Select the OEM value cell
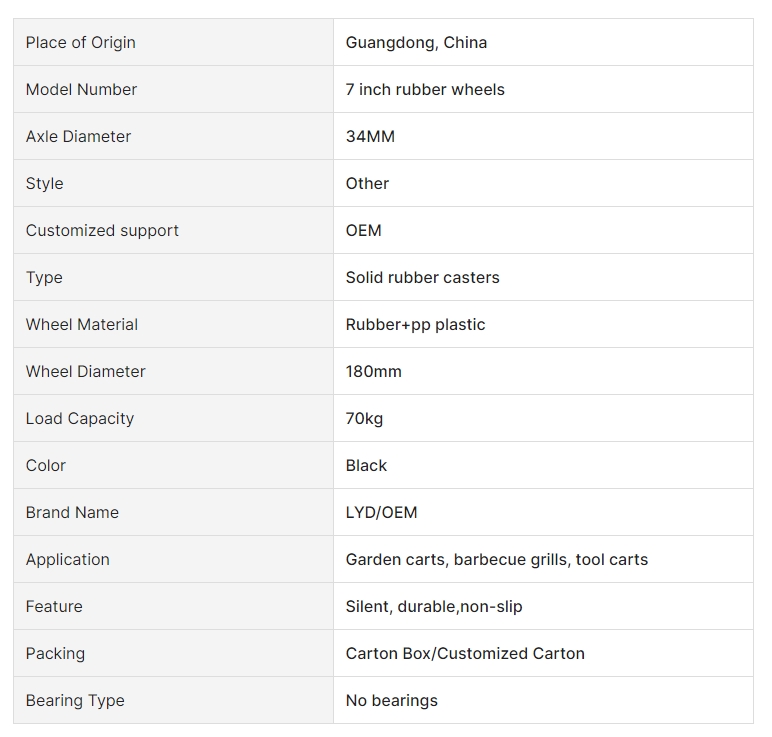The width and height of the screenshot is (772, 737). tap(543, 230)
